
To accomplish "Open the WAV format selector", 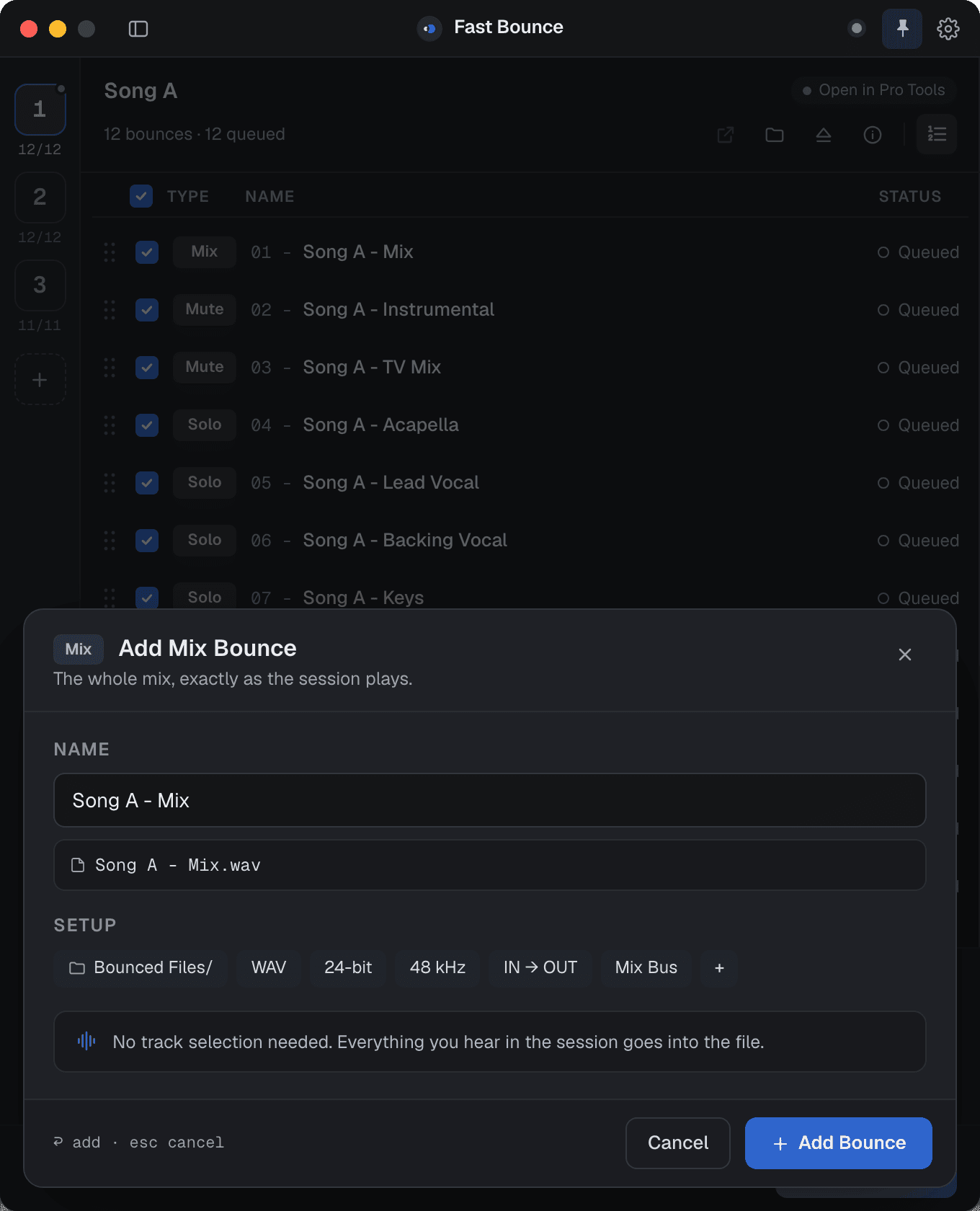I will [269, 967].
